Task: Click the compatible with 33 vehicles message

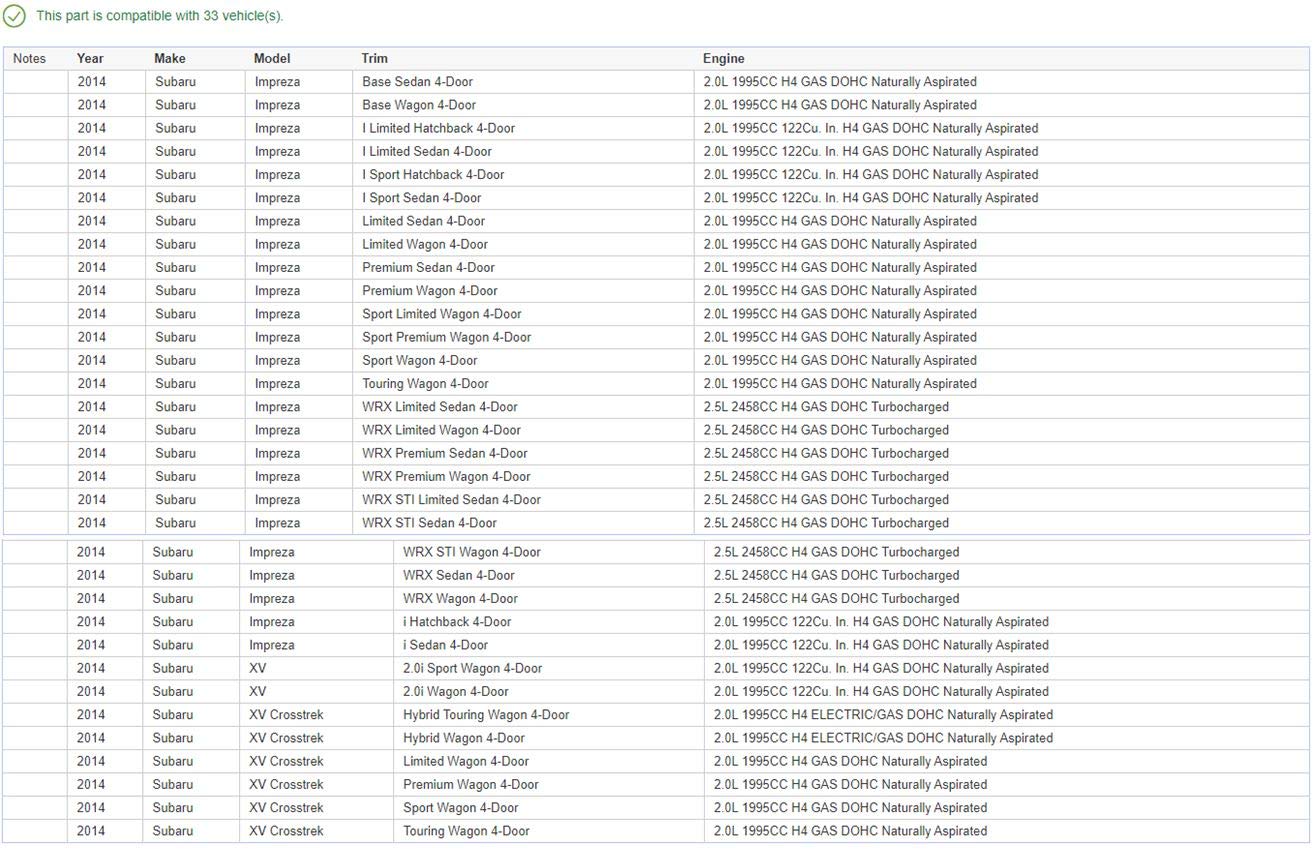Action: (x=159, y=16)
